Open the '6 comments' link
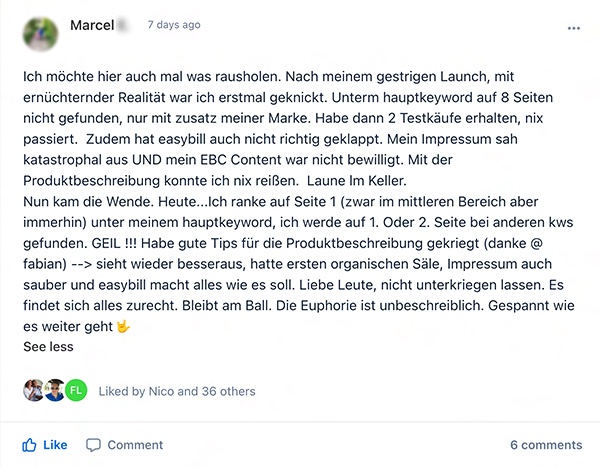This screenshot has width=600, height=467. pyautogui.click(x=546, y=445)
